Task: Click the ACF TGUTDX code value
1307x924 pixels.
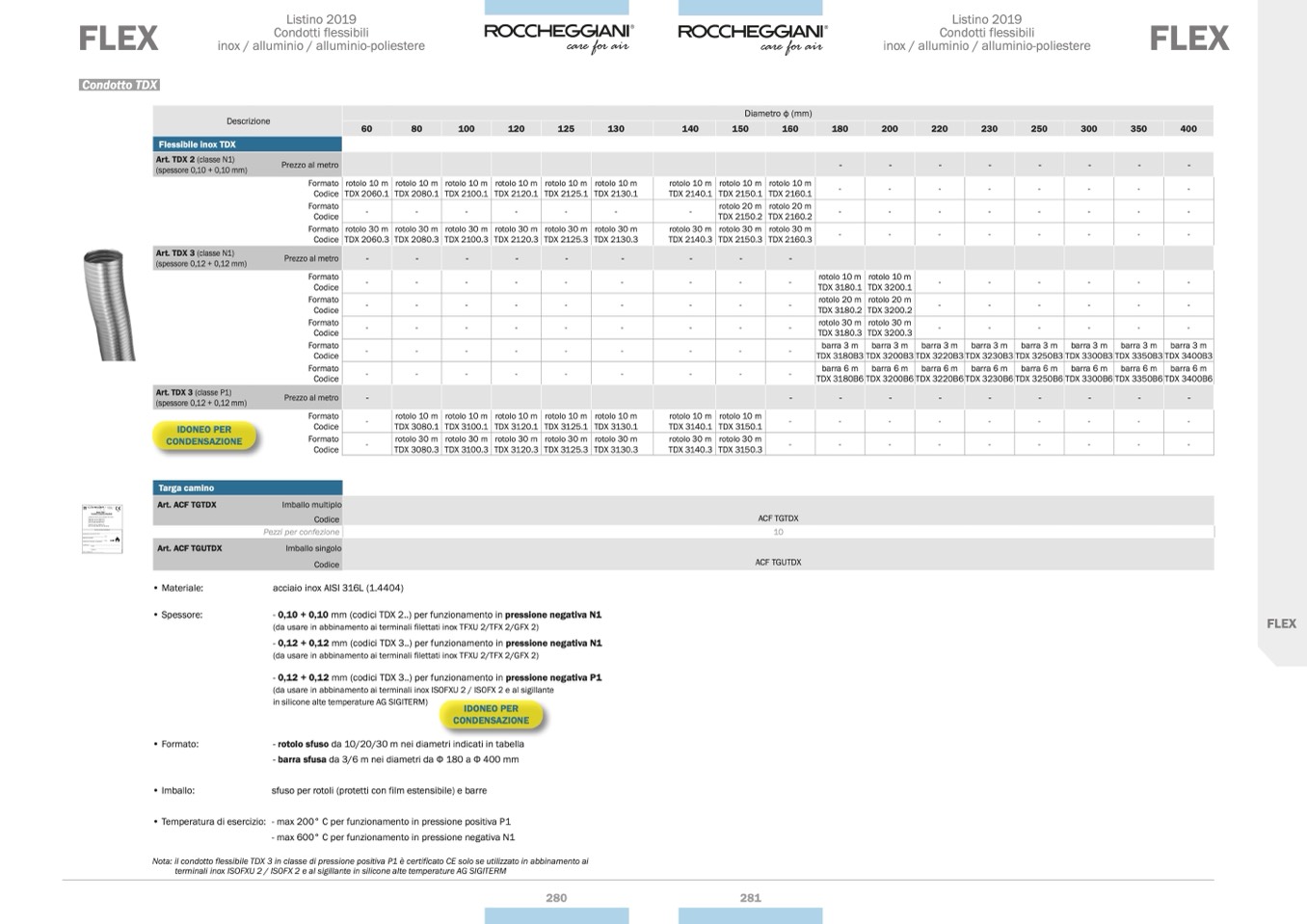Action: tap(778, 563)
